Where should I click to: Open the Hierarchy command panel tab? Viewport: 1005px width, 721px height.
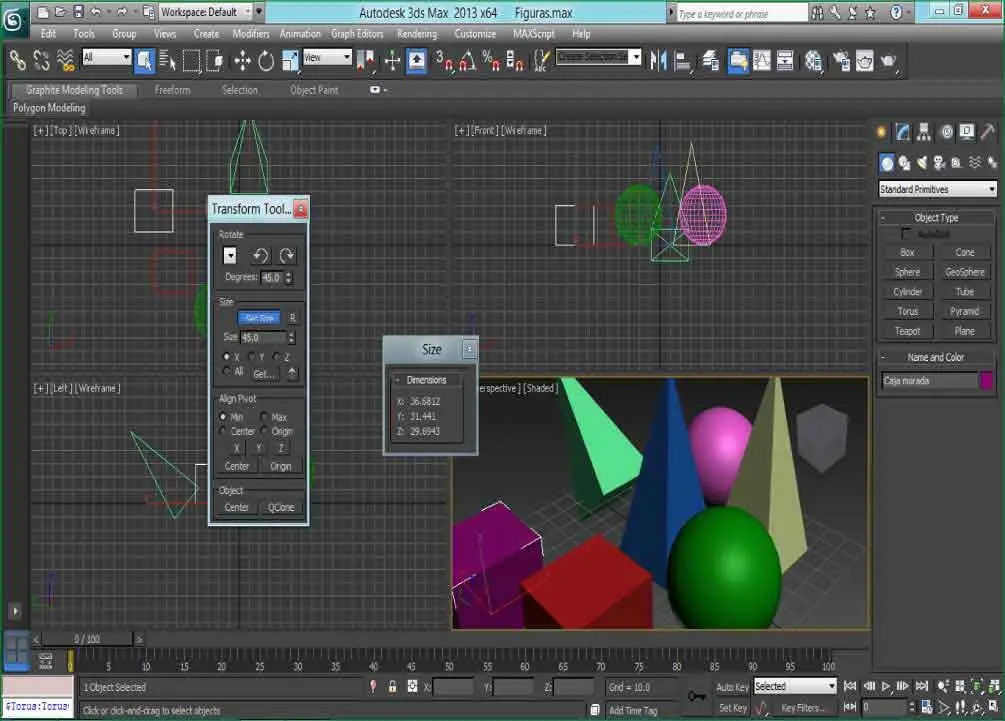point(924,132)
